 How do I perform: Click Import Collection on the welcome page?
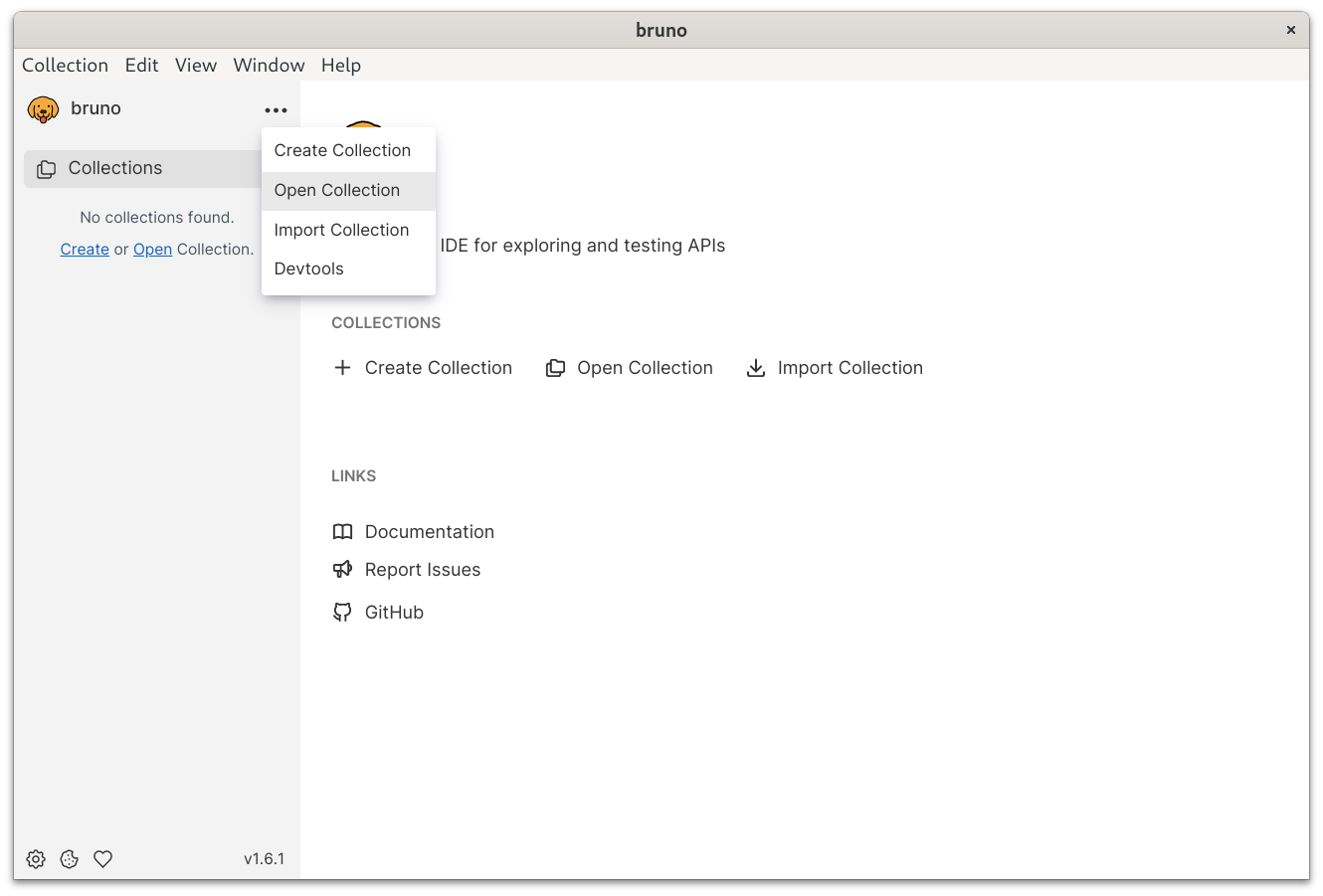[x=850, y=368]
